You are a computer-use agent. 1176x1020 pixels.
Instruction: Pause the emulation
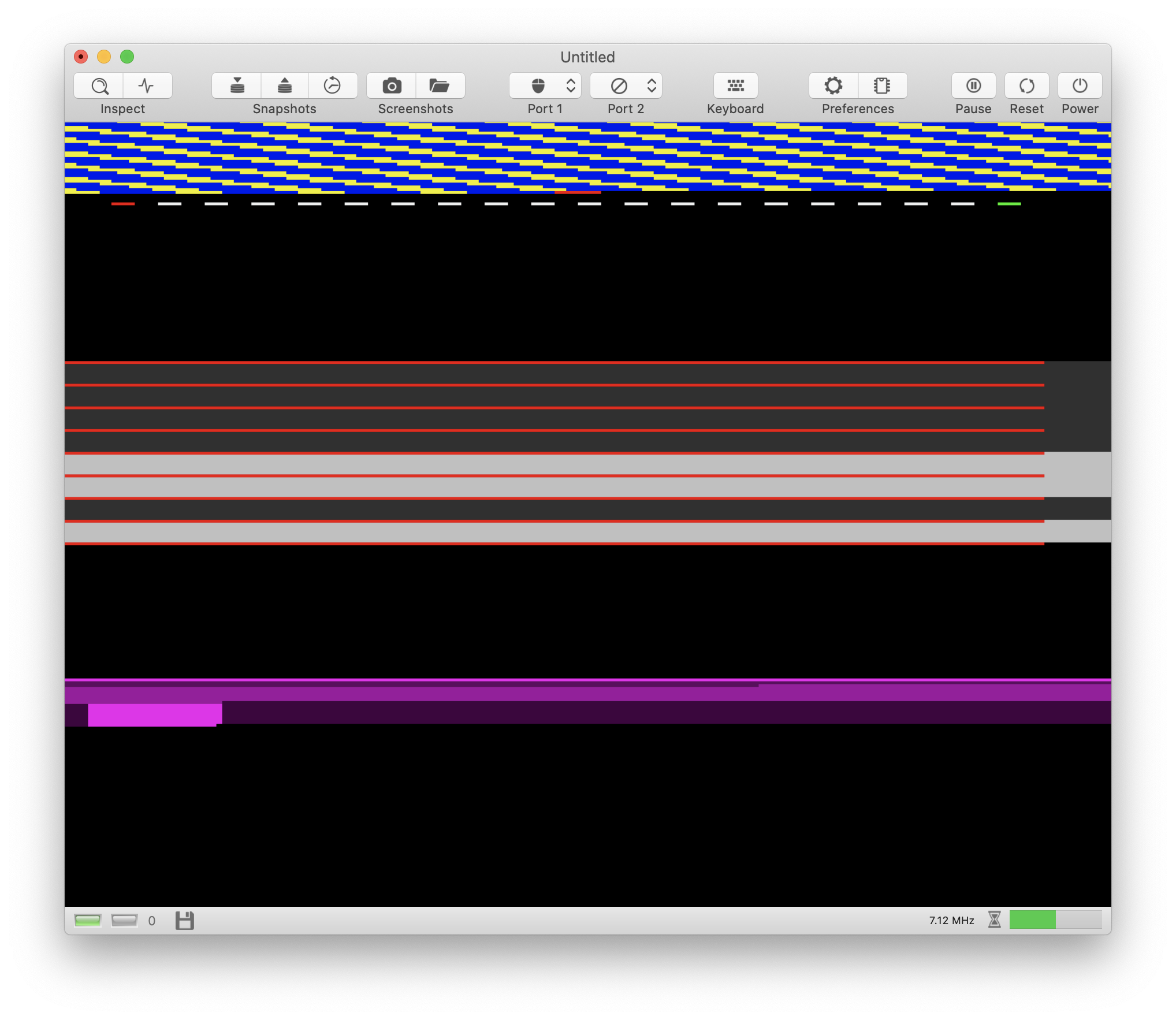973,86
